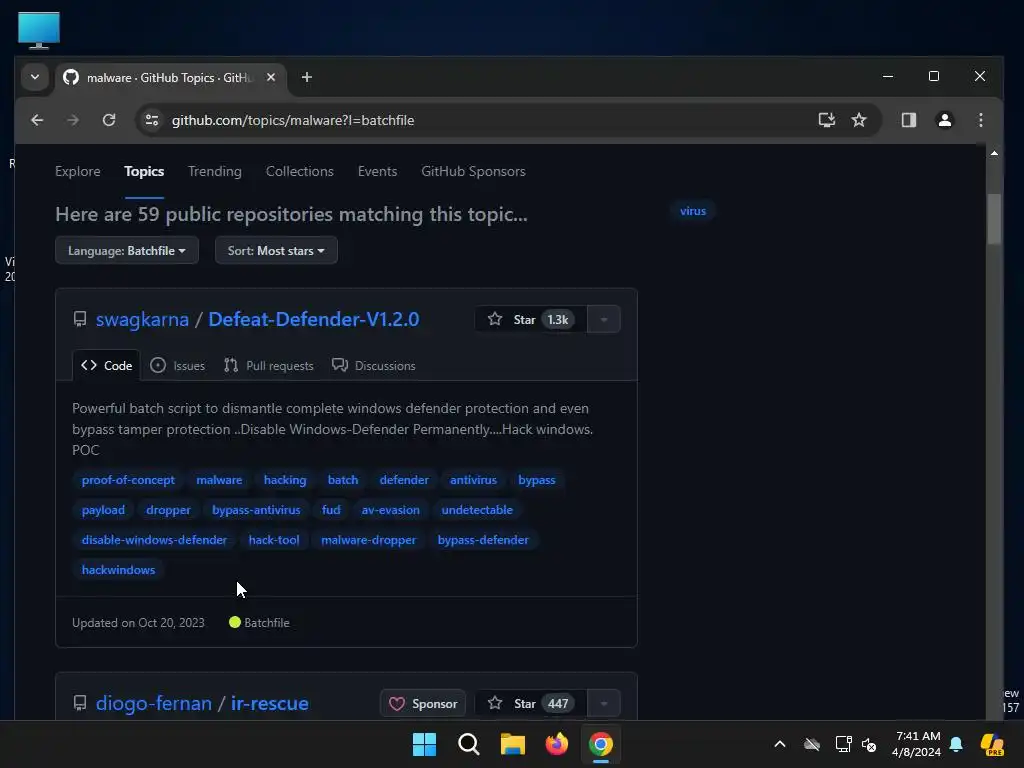Open swagkarna user profile link

tap(142, 319)
